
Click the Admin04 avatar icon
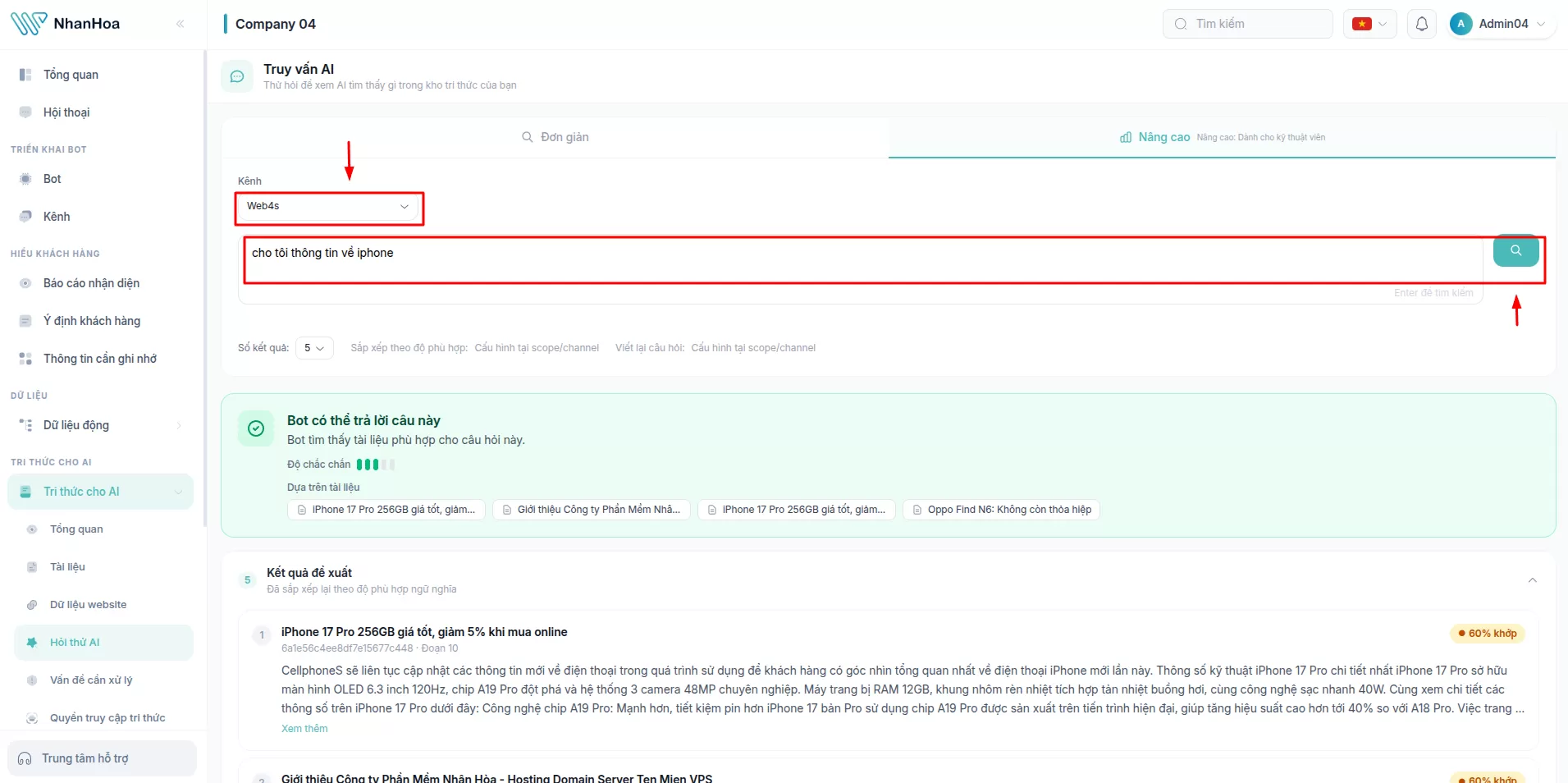click(1461, 24)
